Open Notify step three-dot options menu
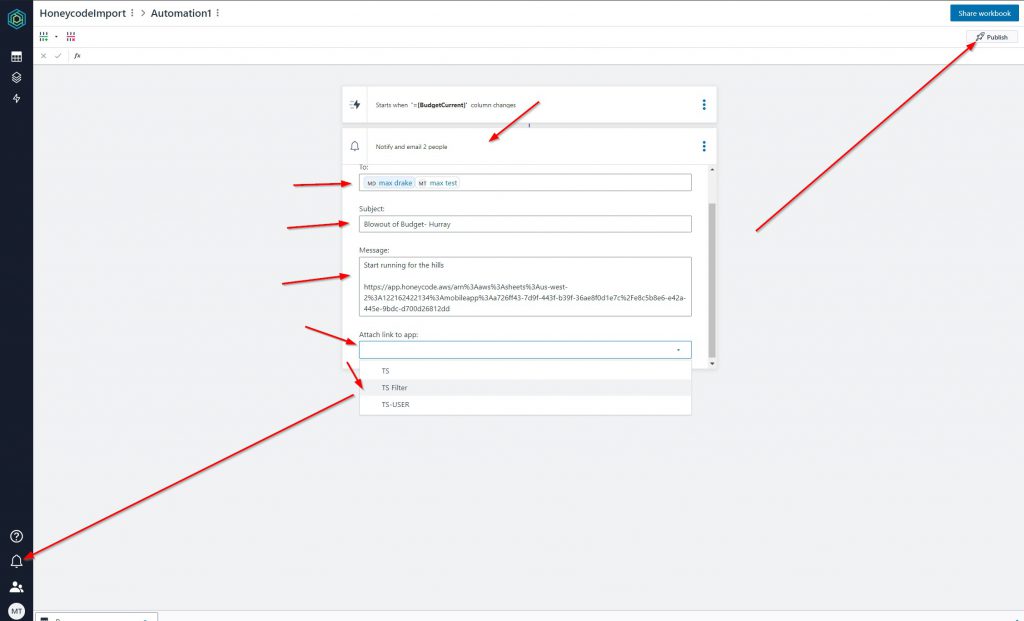The height and width of the screenshot is (621, 1024). click(x=704, y=146)
